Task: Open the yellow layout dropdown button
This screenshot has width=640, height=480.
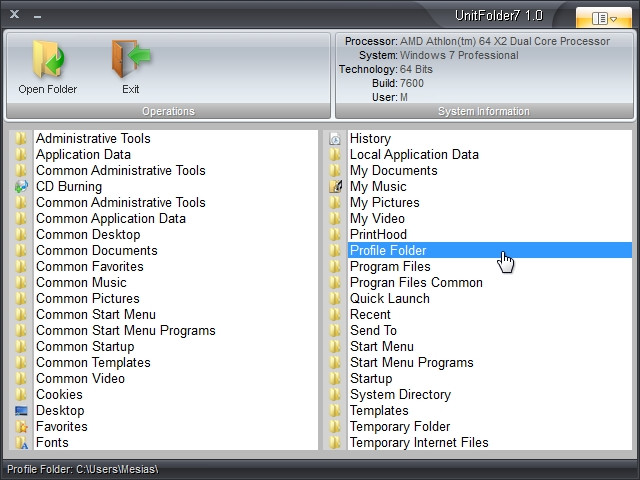Action: pos(604,18)
